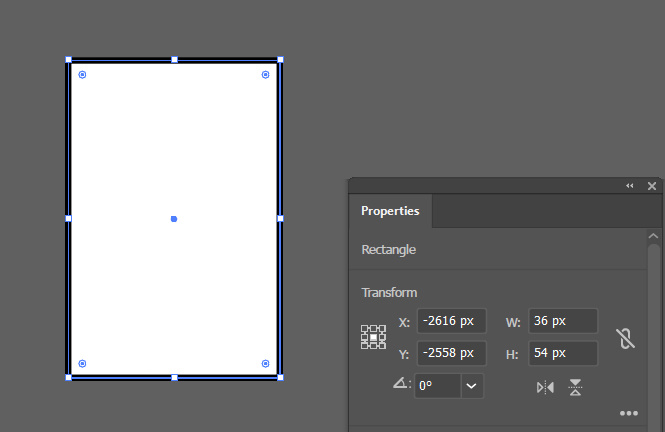Click the panel scrollbar up arrow

click(x=654, y=236)
